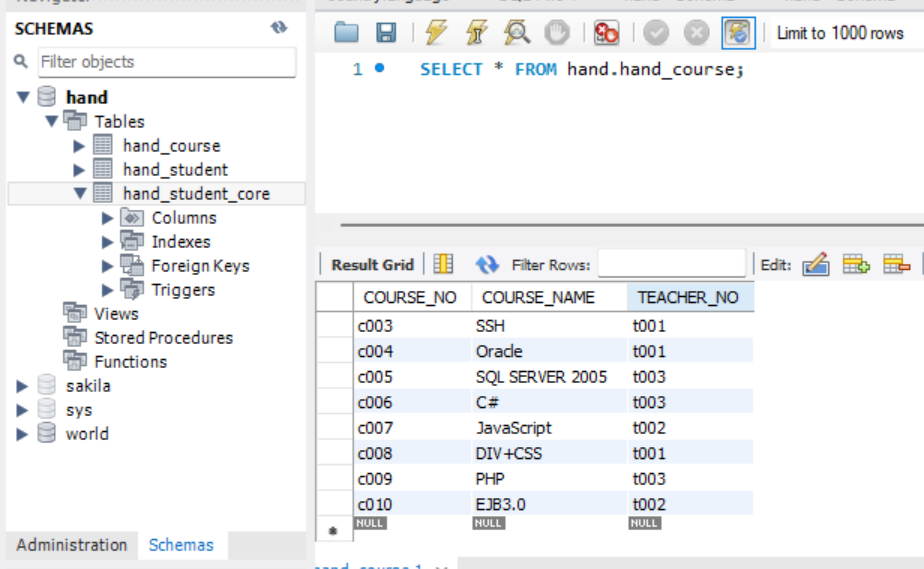924x569 pixels.
Task: Stop the running query with the hand icon
Action: click(557, 32)
